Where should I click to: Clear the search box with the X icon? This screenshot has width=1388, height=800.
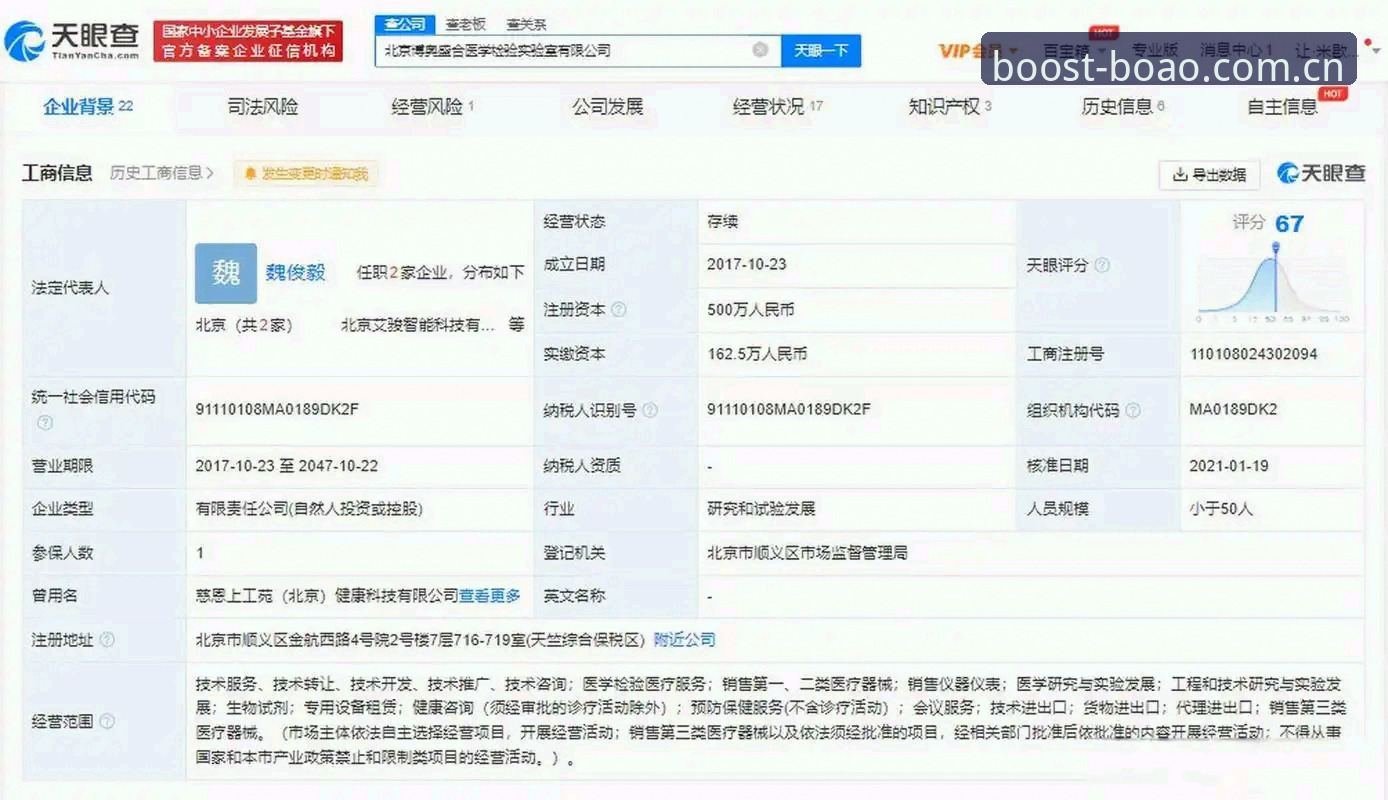760,49
